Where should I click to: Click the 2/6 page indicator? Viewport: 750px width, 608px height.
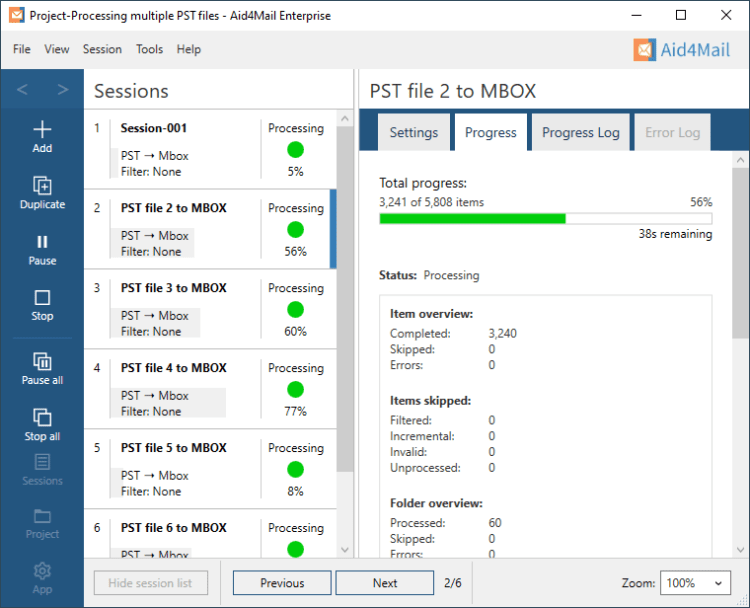pos(452,583)
